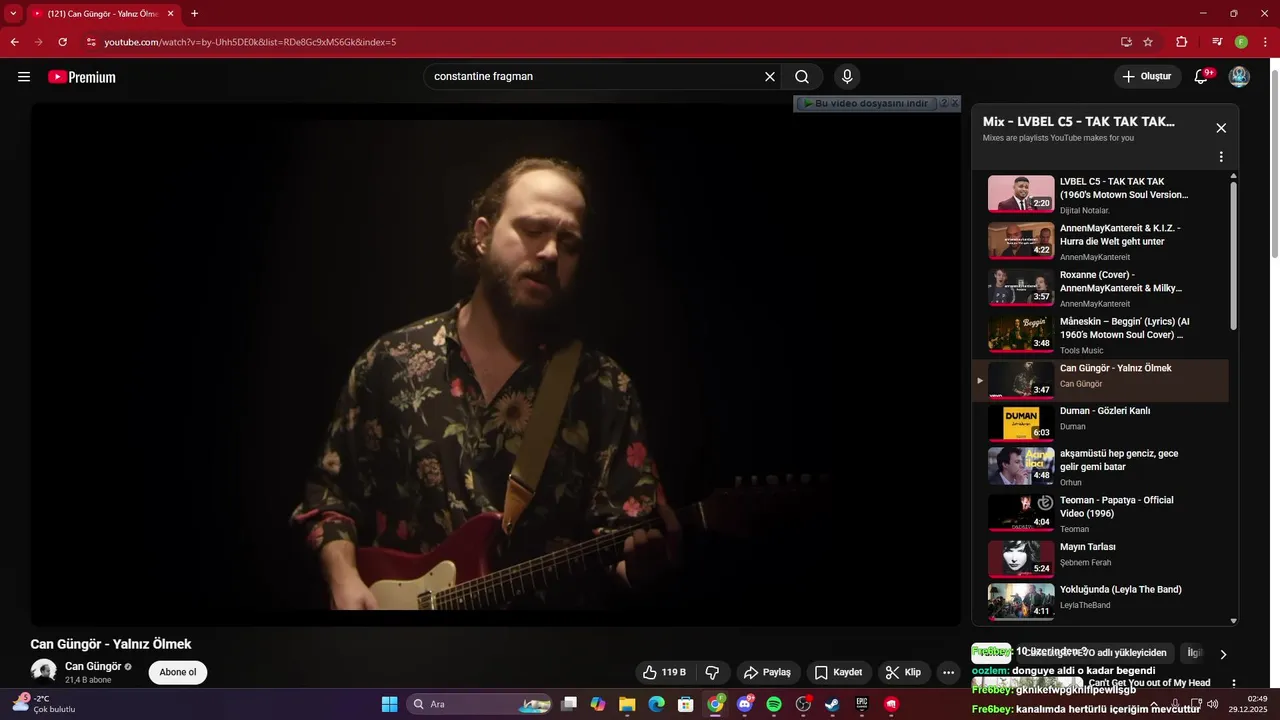Click the video player to pause

[495, 365]
